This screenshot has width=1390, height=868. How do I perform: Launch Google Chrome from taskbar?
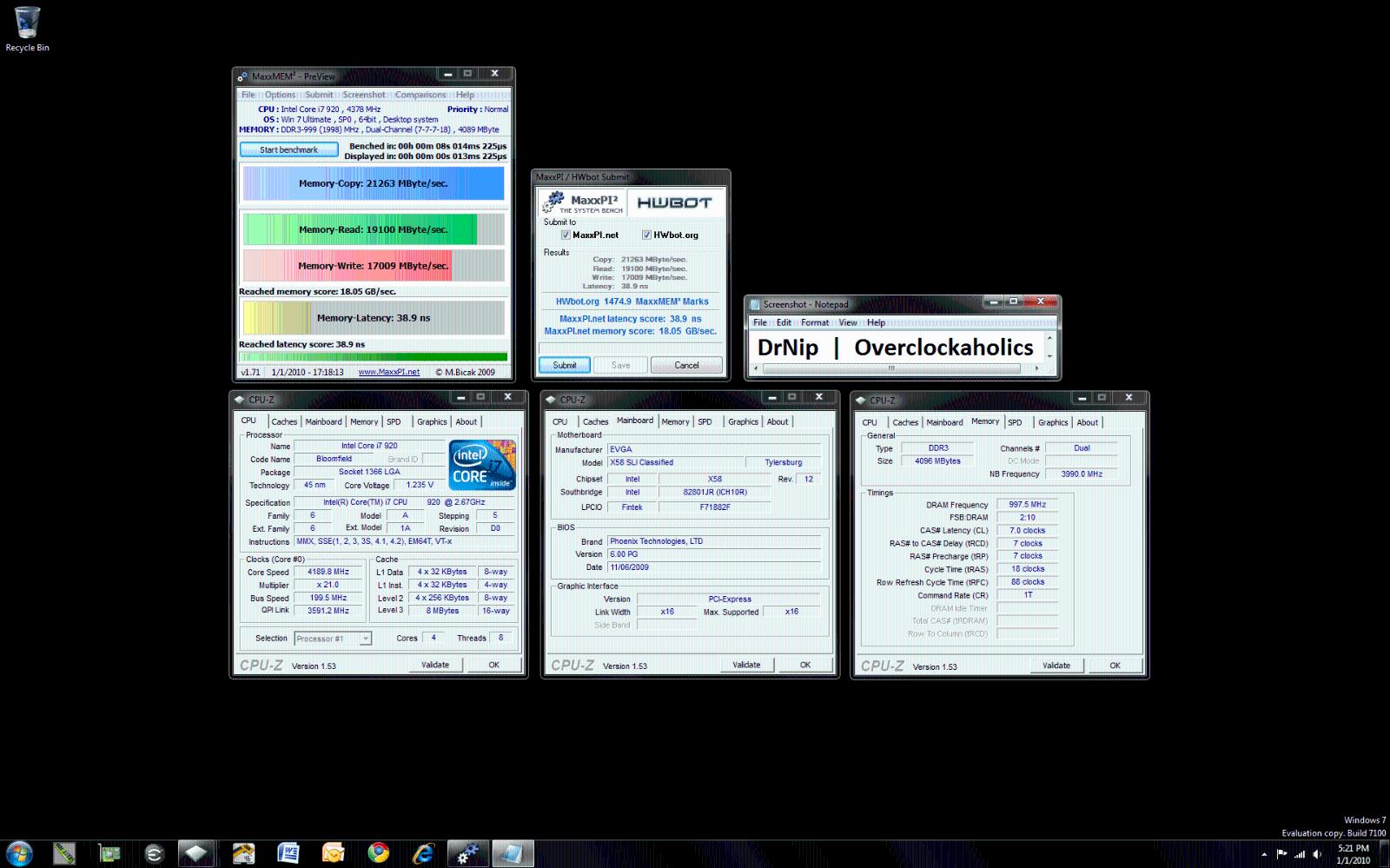(378, 854)
